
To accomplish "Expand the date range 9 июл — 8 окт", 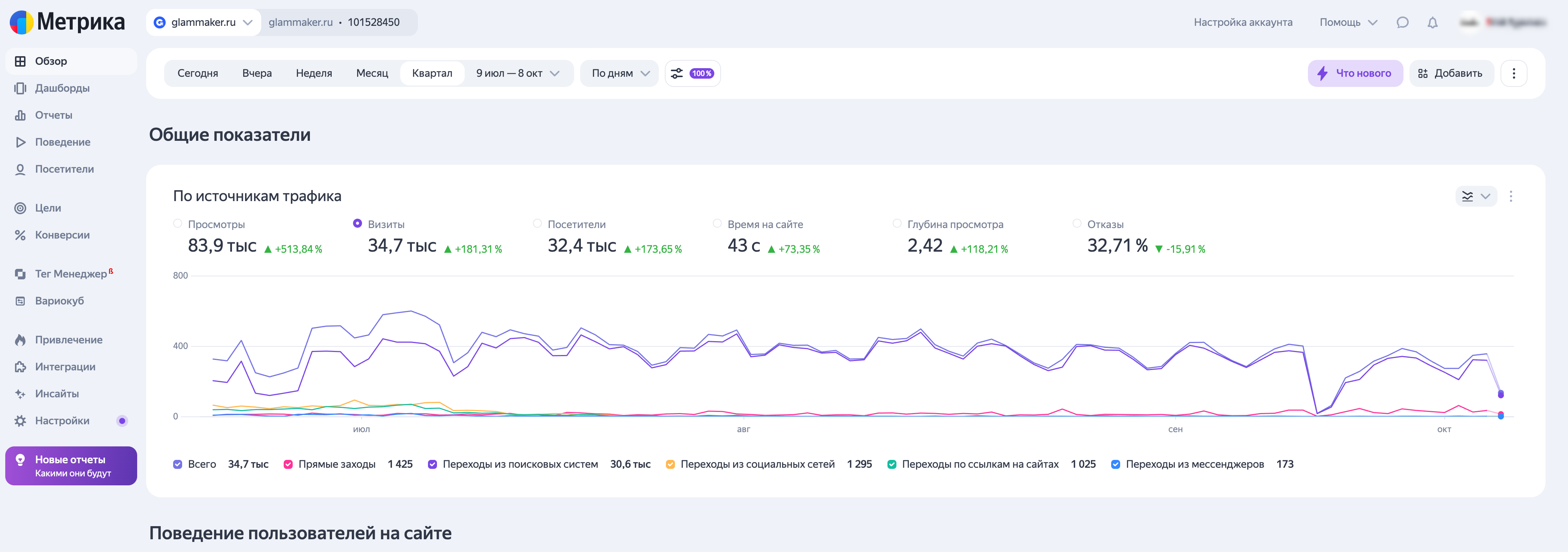I will click(x=518, y=73).
